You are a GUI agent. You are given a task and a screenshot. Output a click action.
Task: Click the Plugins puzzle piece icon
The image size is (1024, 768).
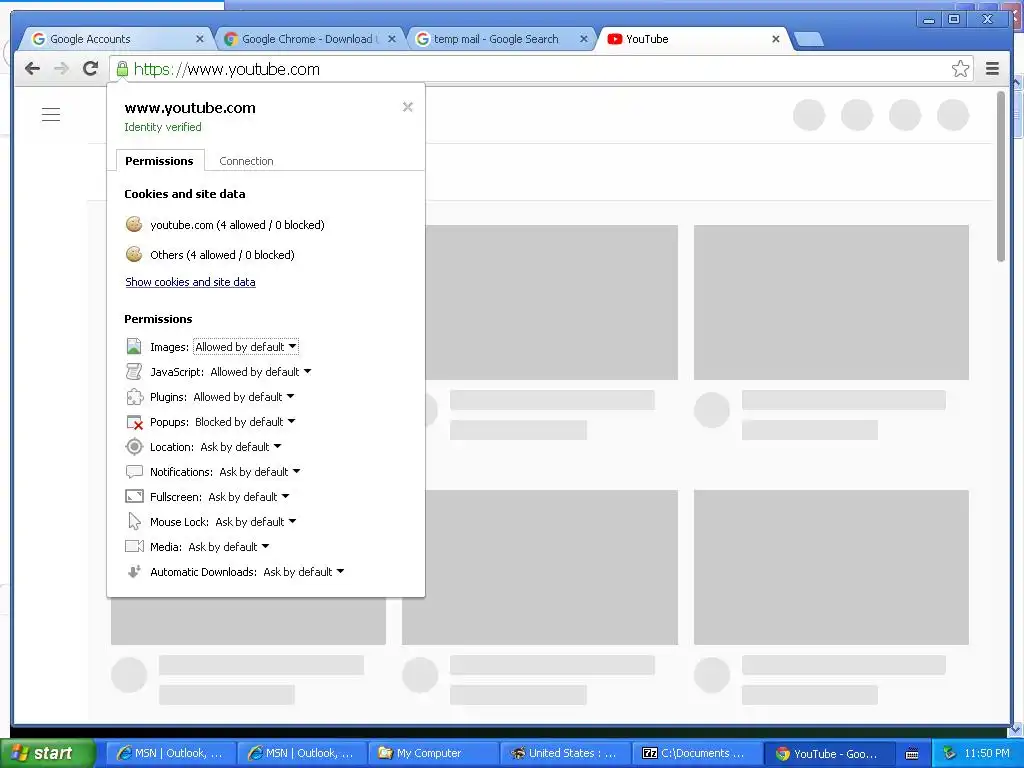(x=134, y=397)
